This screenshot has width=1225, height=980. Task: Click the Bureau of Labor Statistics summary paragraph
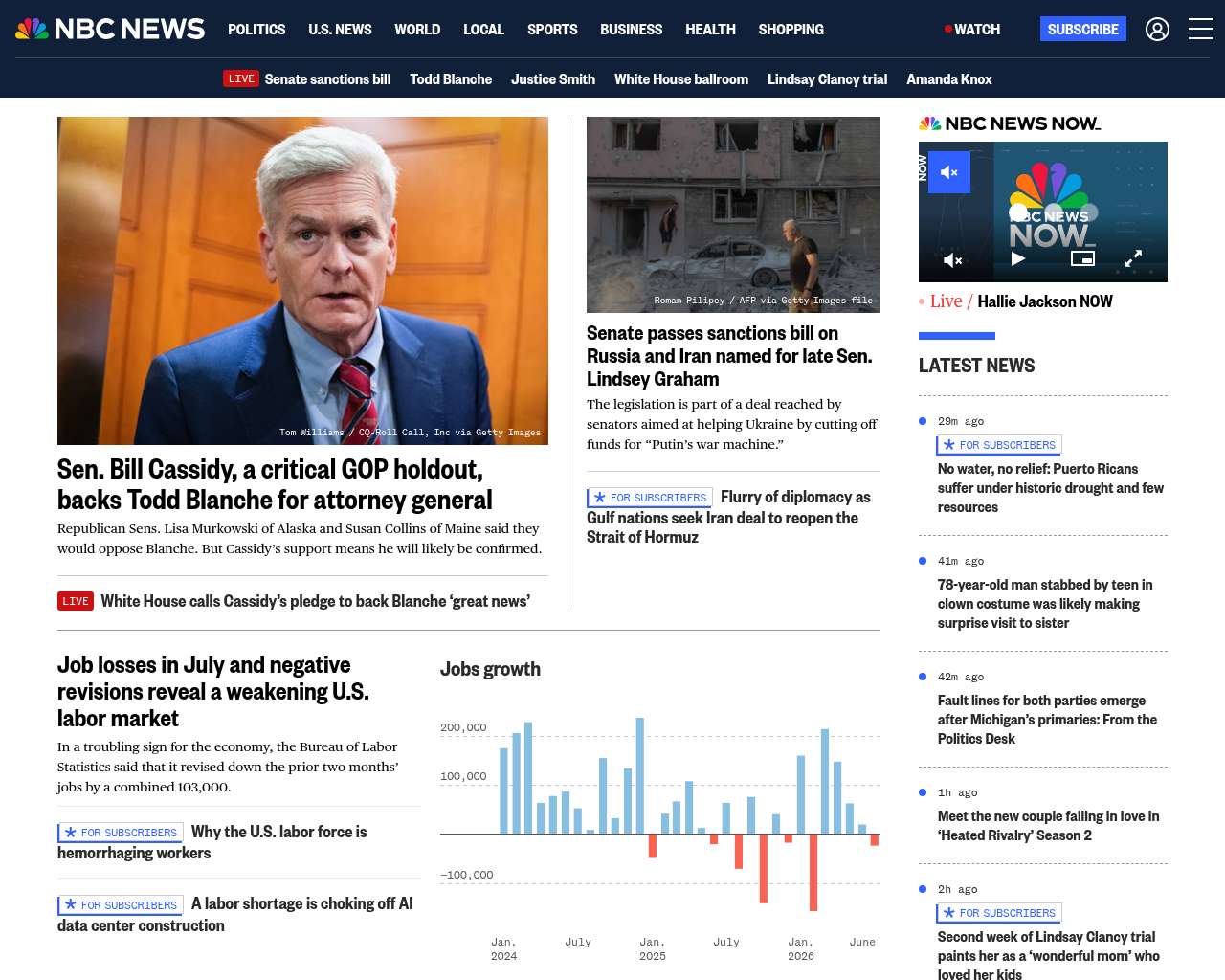(228, 767)
